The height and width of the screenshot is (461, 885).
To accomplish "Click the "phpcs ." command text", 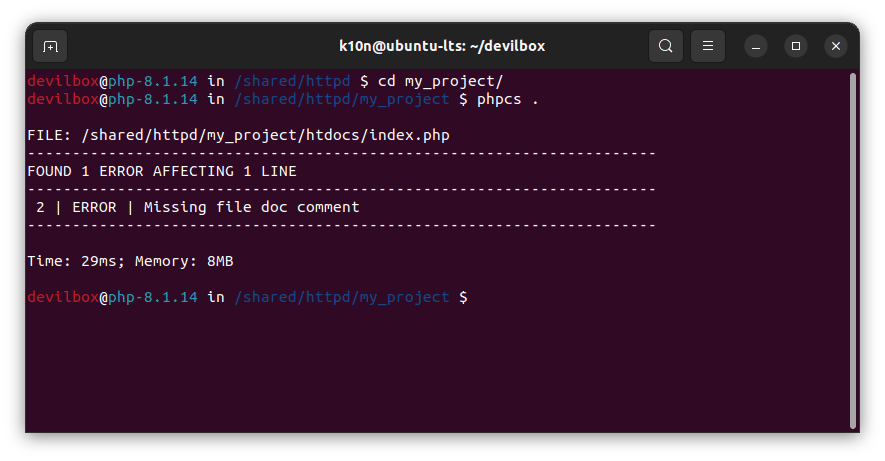I will [x=508, y=99].
